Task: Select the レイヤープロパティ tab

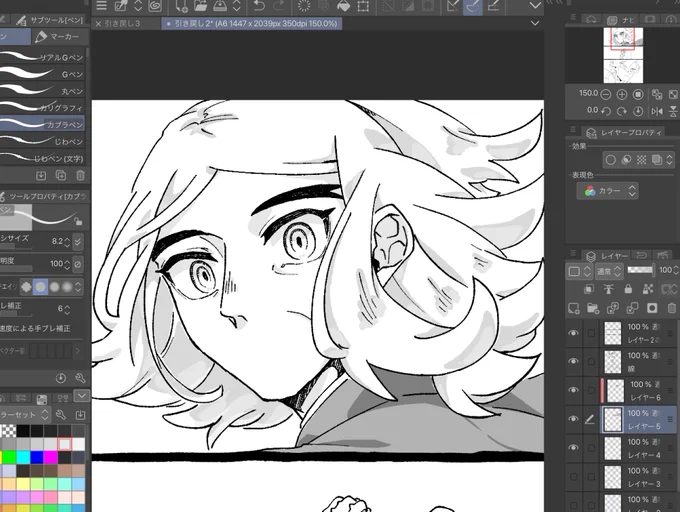Action: coord(624,132)
